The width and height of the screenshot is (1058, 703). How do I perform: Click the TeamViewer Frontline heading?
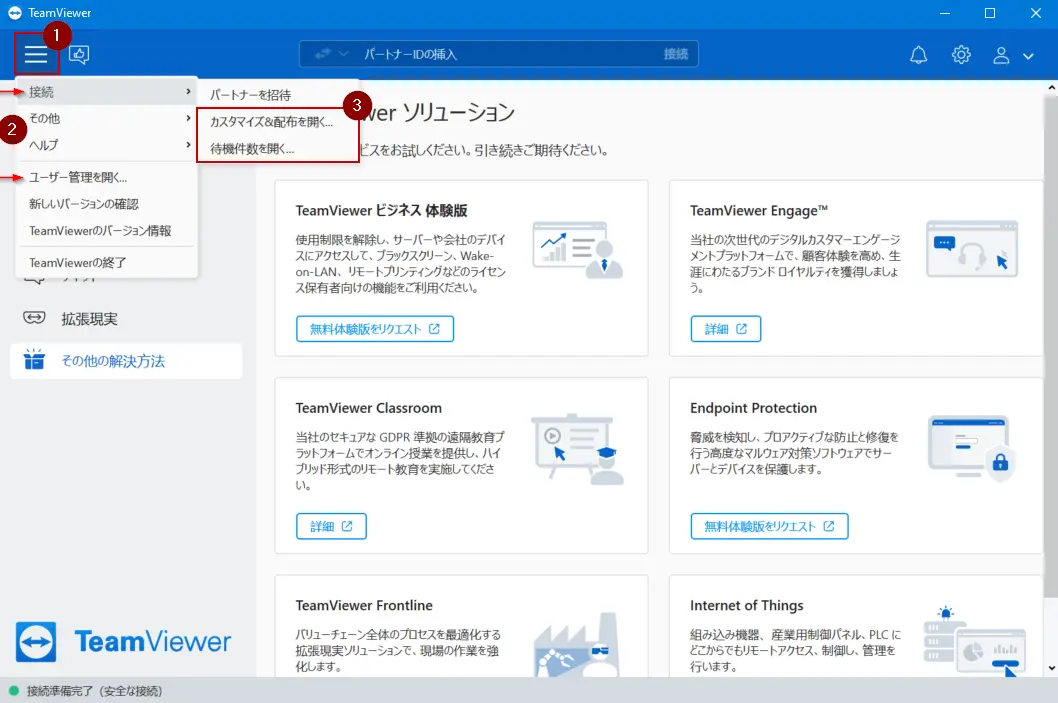point(364,606)
